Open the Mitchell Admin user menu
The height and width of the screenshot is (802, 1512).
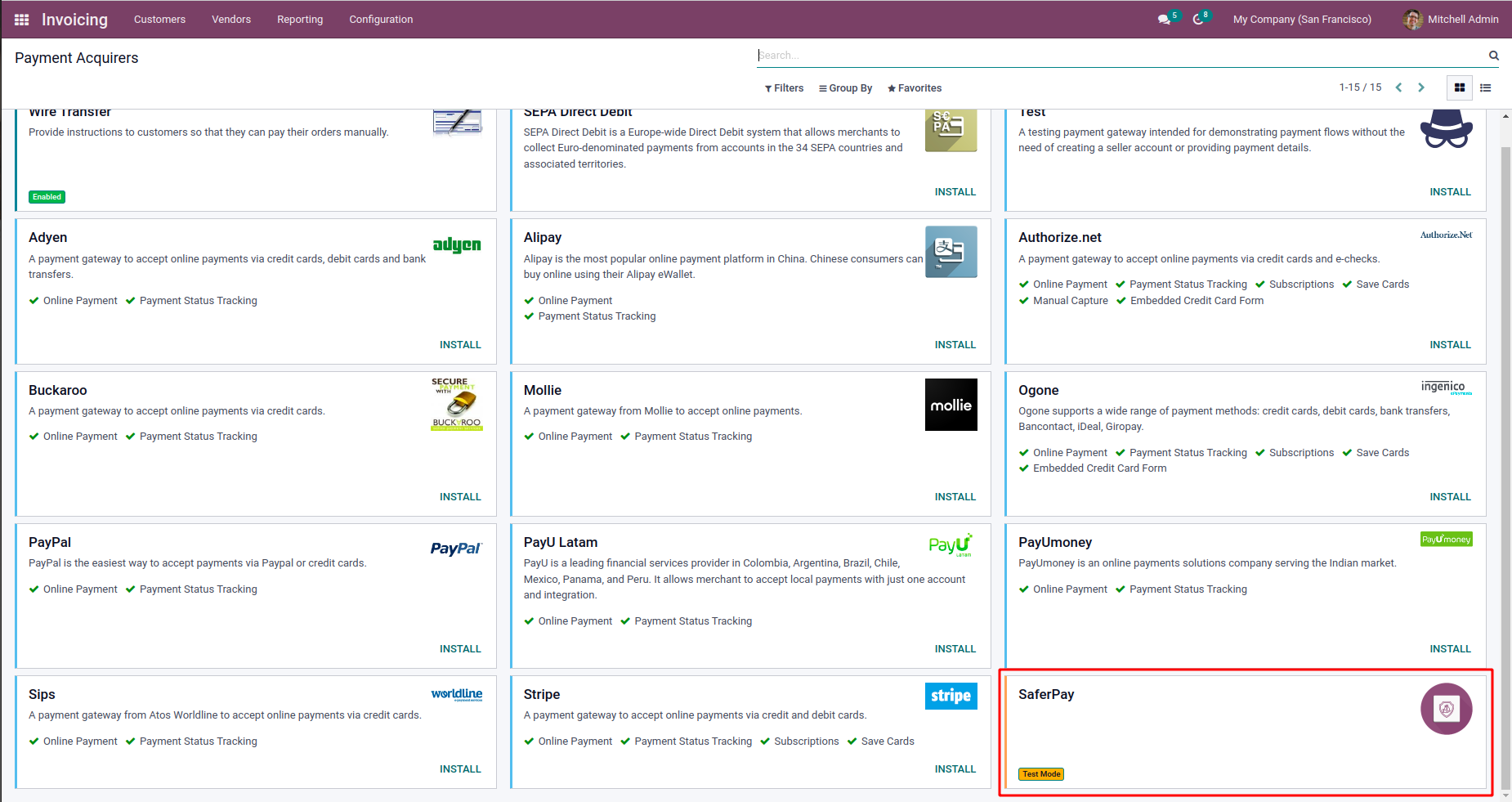[x=1451, y=20]
